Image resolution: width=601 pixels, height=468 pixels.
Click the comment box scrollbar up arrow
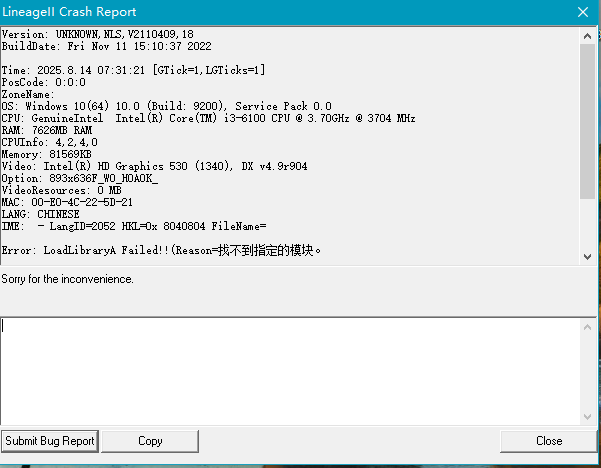pyautogui.click(x=589, y=326)
